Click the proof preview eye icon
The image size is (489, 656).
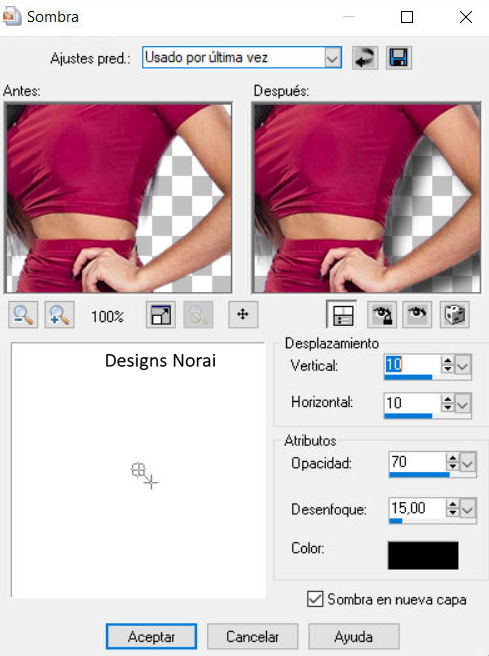417,315
